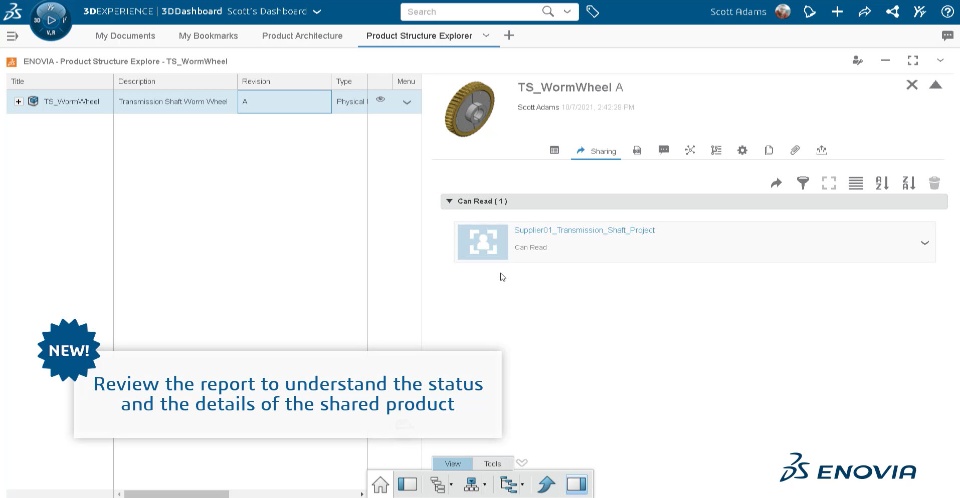Screen dimensions: 960x498
Task: Select the View toolbar tab
Action: point(452,464)
